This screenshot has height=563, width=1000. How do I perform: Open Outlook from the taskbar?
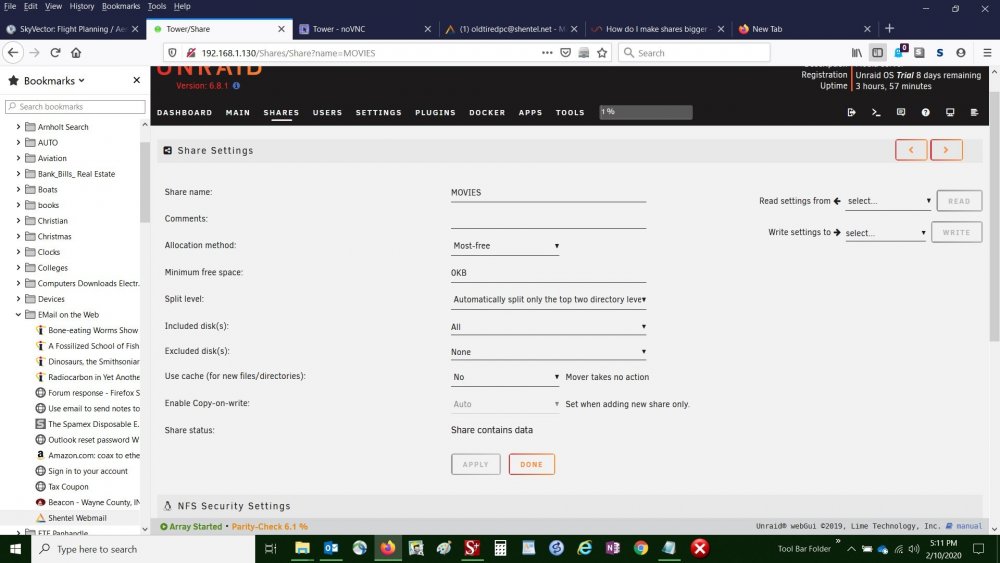point(331,548)
